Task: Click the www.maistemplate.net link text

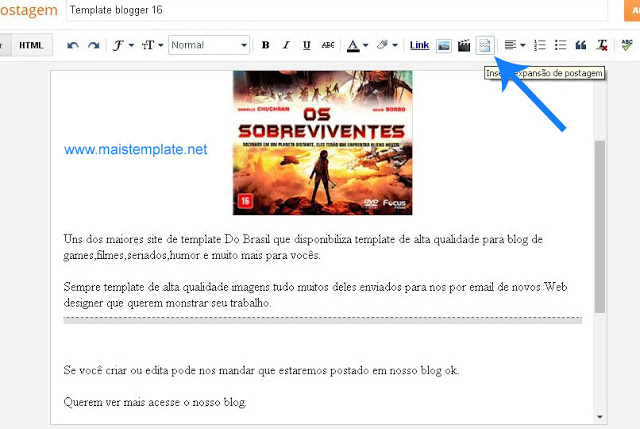Action: click(x=136, y=149)
